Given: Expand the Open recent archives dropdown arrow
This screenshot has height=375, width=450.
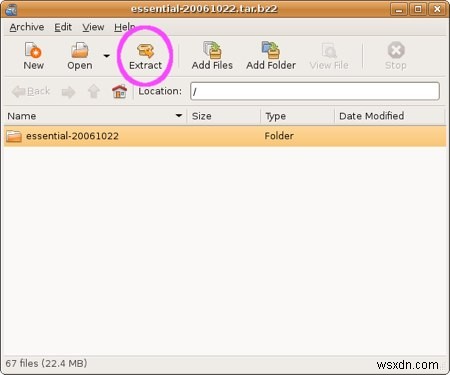Looking at the screenshot, I should click(107, 56).
